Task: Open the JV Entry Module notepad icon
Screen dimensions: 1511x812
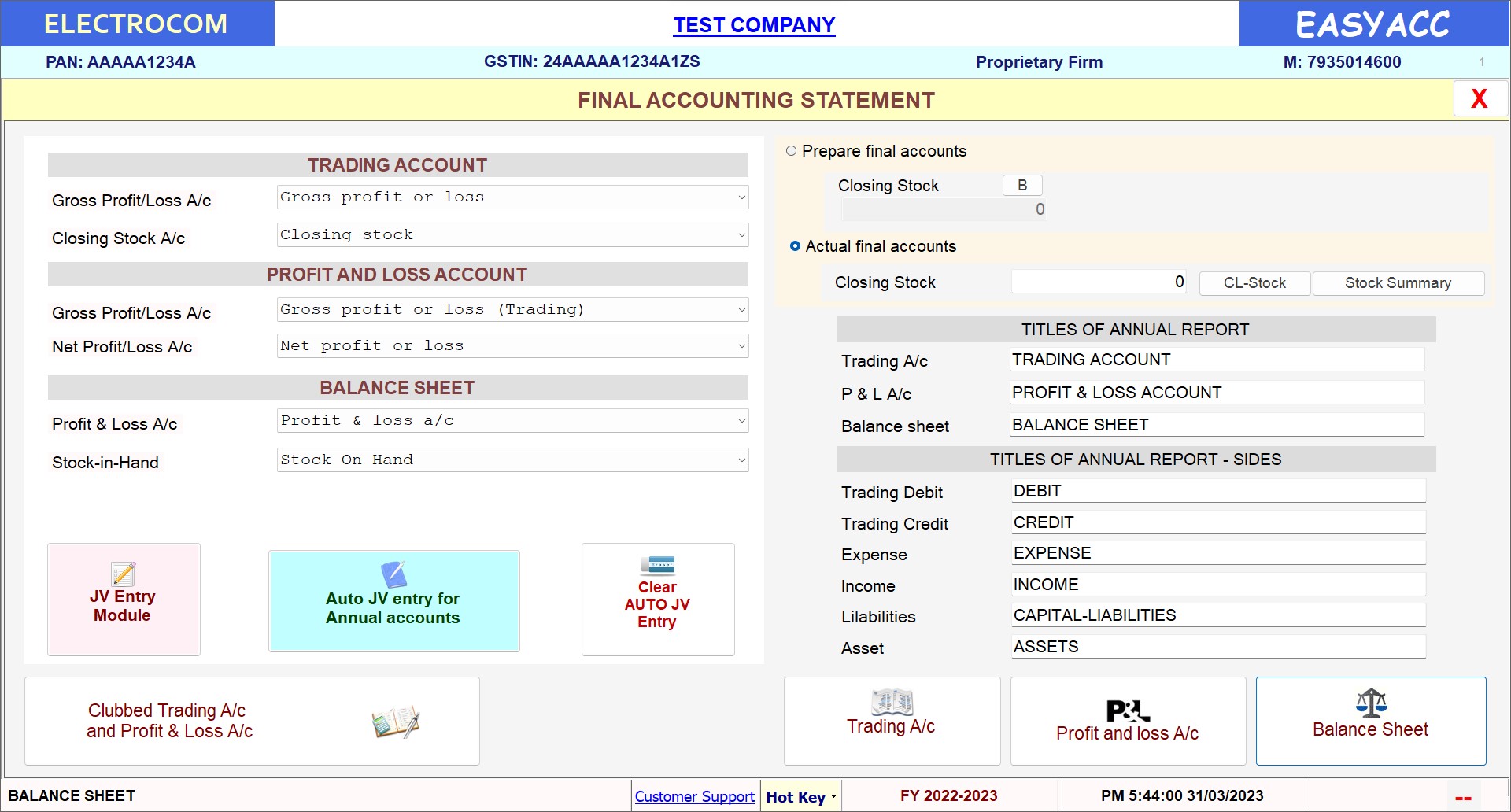Action: 123,574
